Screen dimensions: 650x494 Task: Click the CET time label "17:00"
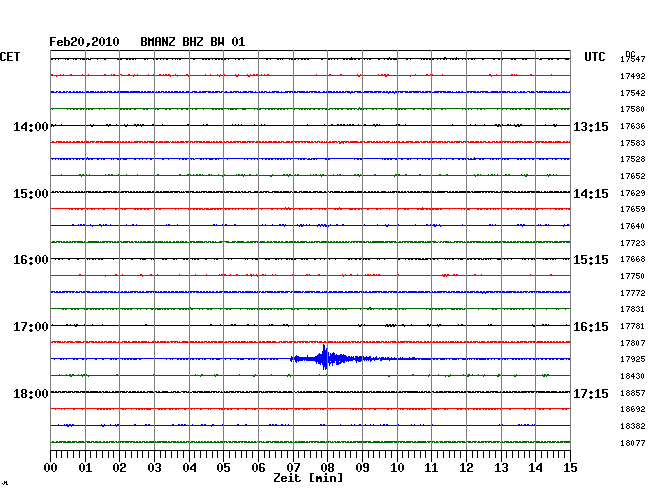coord(31,327)
